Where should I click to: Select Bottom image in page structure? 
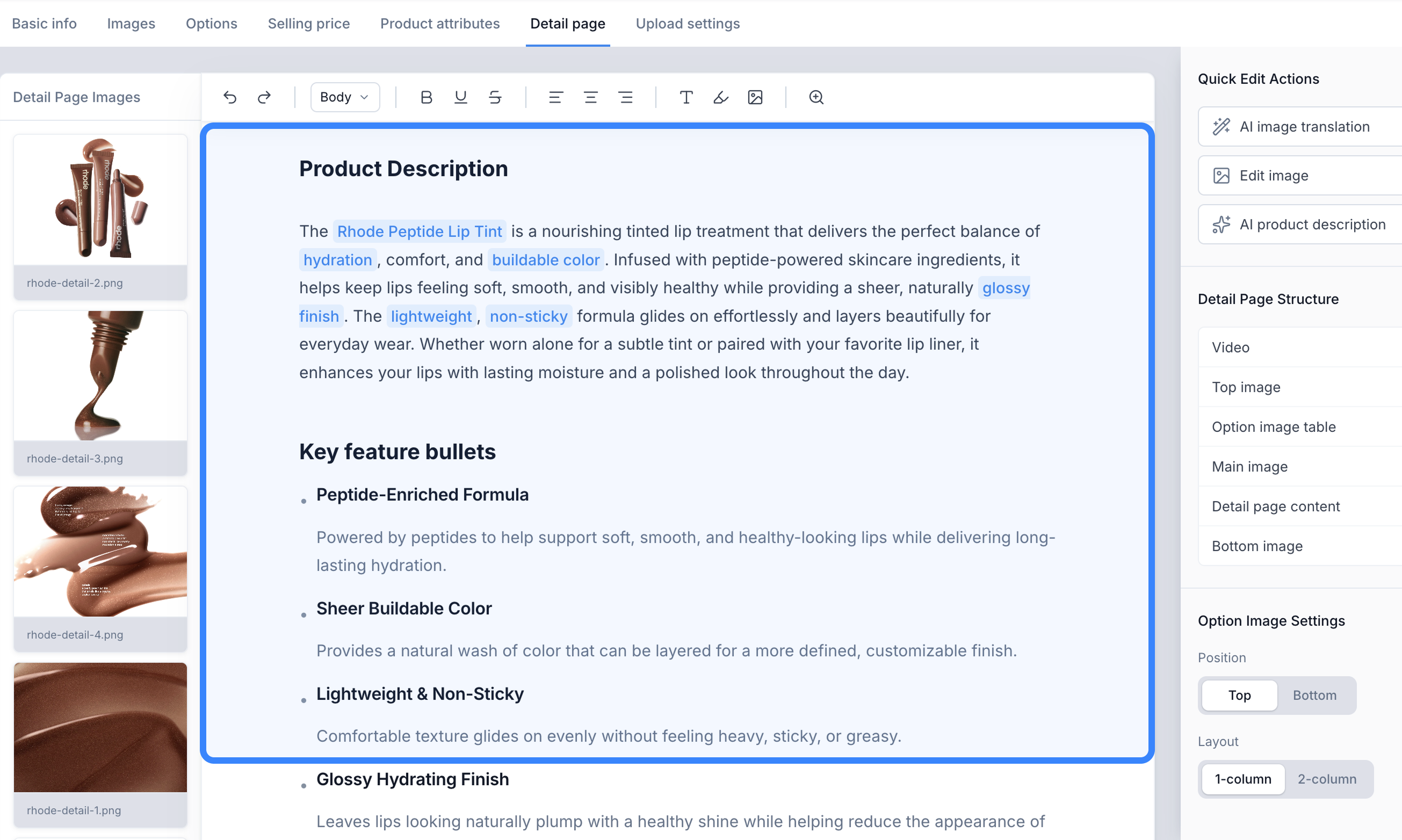1299,546
